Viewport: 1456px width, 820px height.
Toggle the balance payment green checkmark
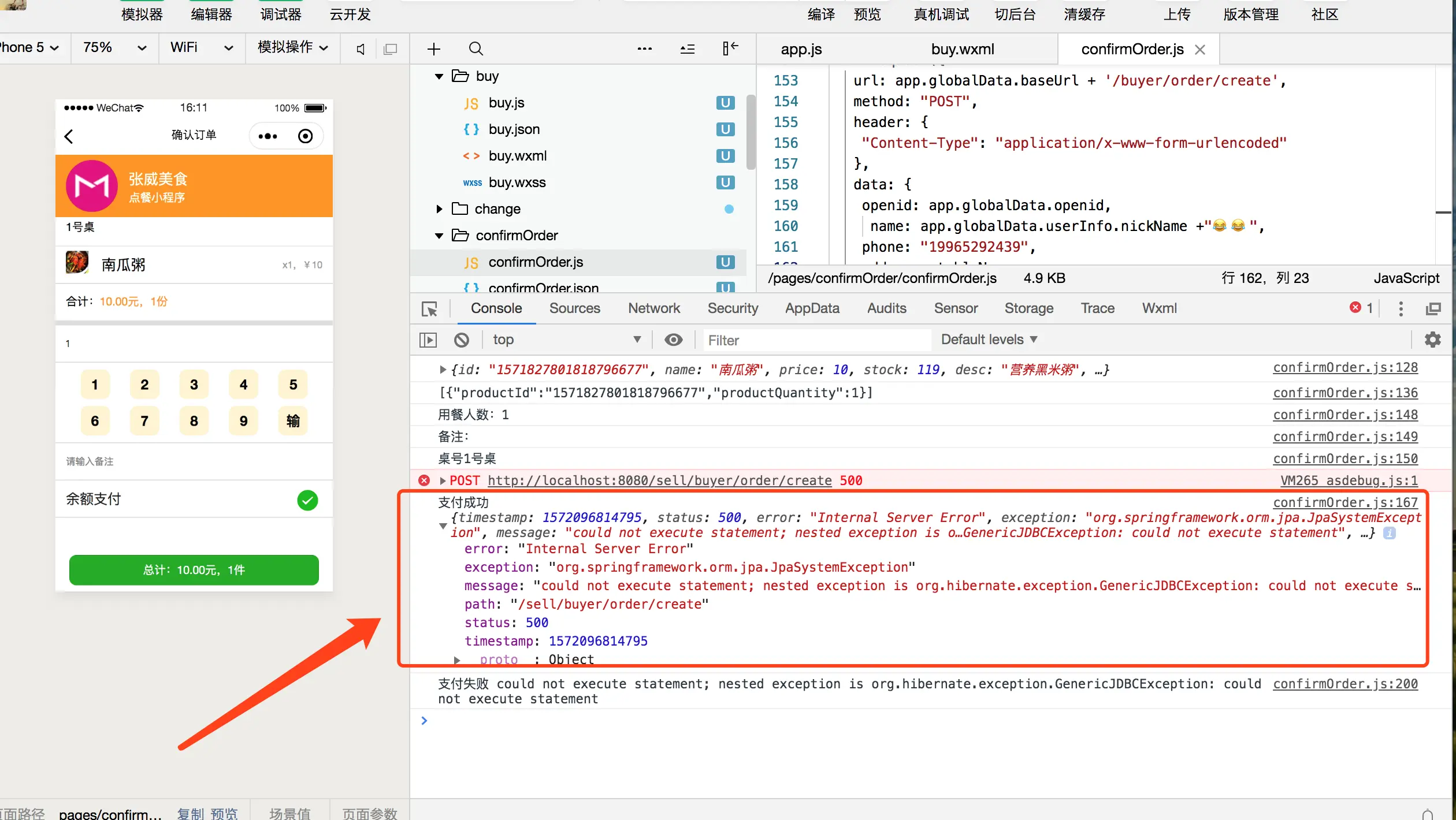point(307,500)
